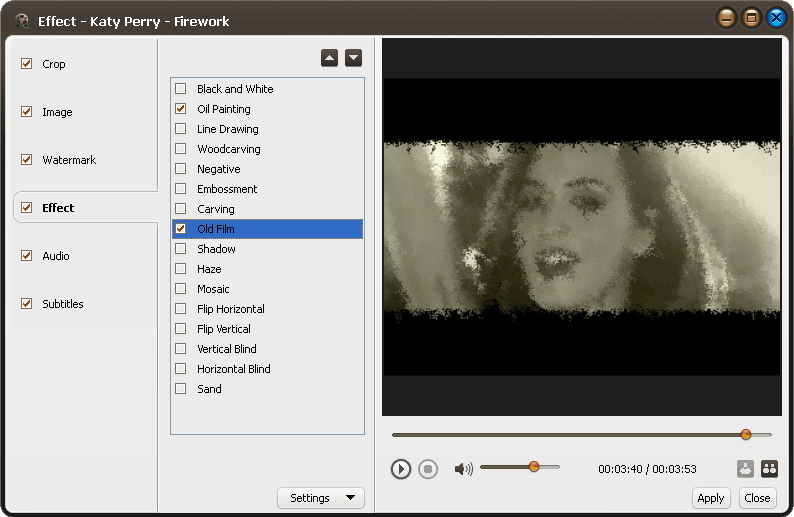Switch to the Image tab
This screenshot has width=794, height=517.
pyautogui.click(x=57, y=112)
